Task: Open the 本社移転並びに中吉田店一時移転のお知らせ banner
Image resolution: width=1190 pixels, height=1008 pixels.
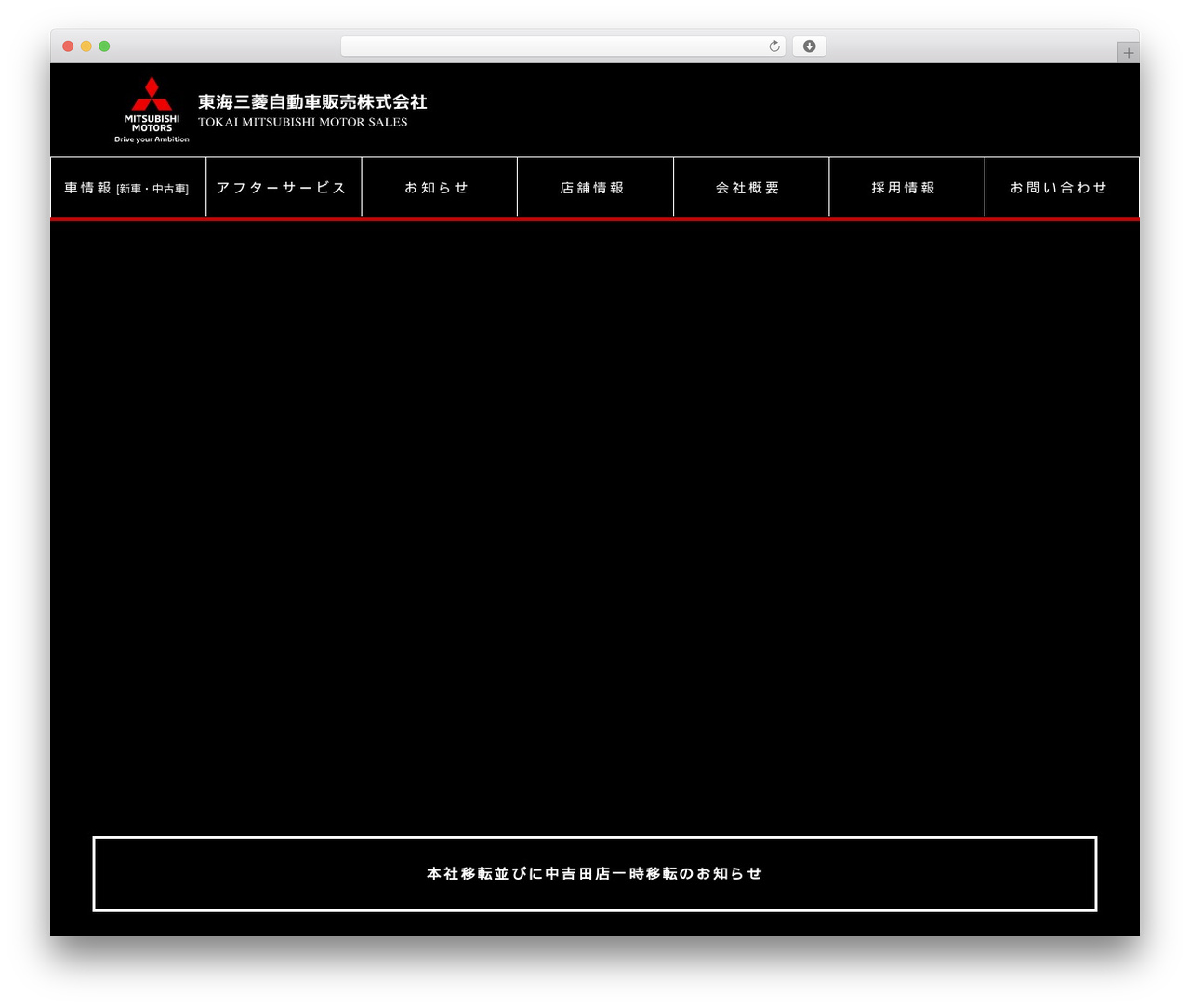Action: point(595,874)
